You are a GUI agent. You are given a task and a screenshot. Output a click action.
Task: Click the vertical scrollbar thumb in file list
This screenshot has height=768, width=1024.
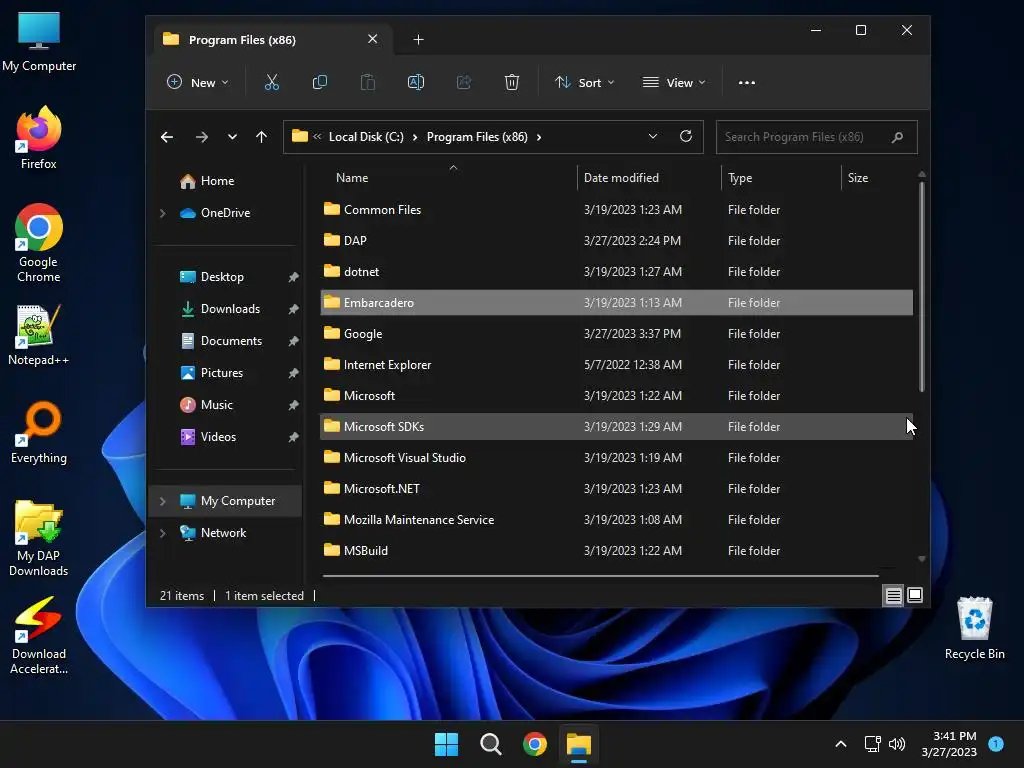[921, 286]
